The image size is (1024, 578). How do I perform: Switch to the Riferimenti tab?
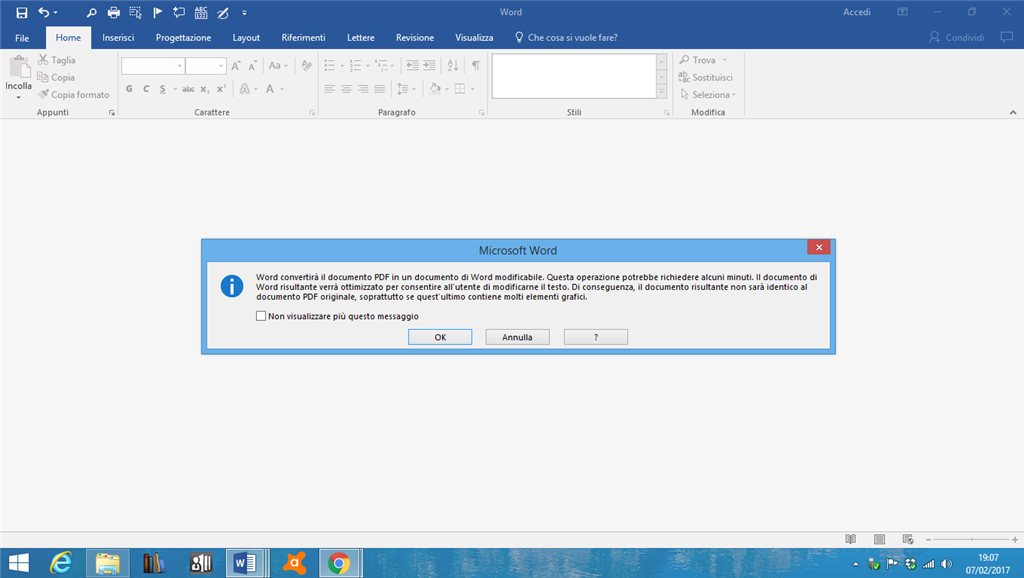(303, 38)
